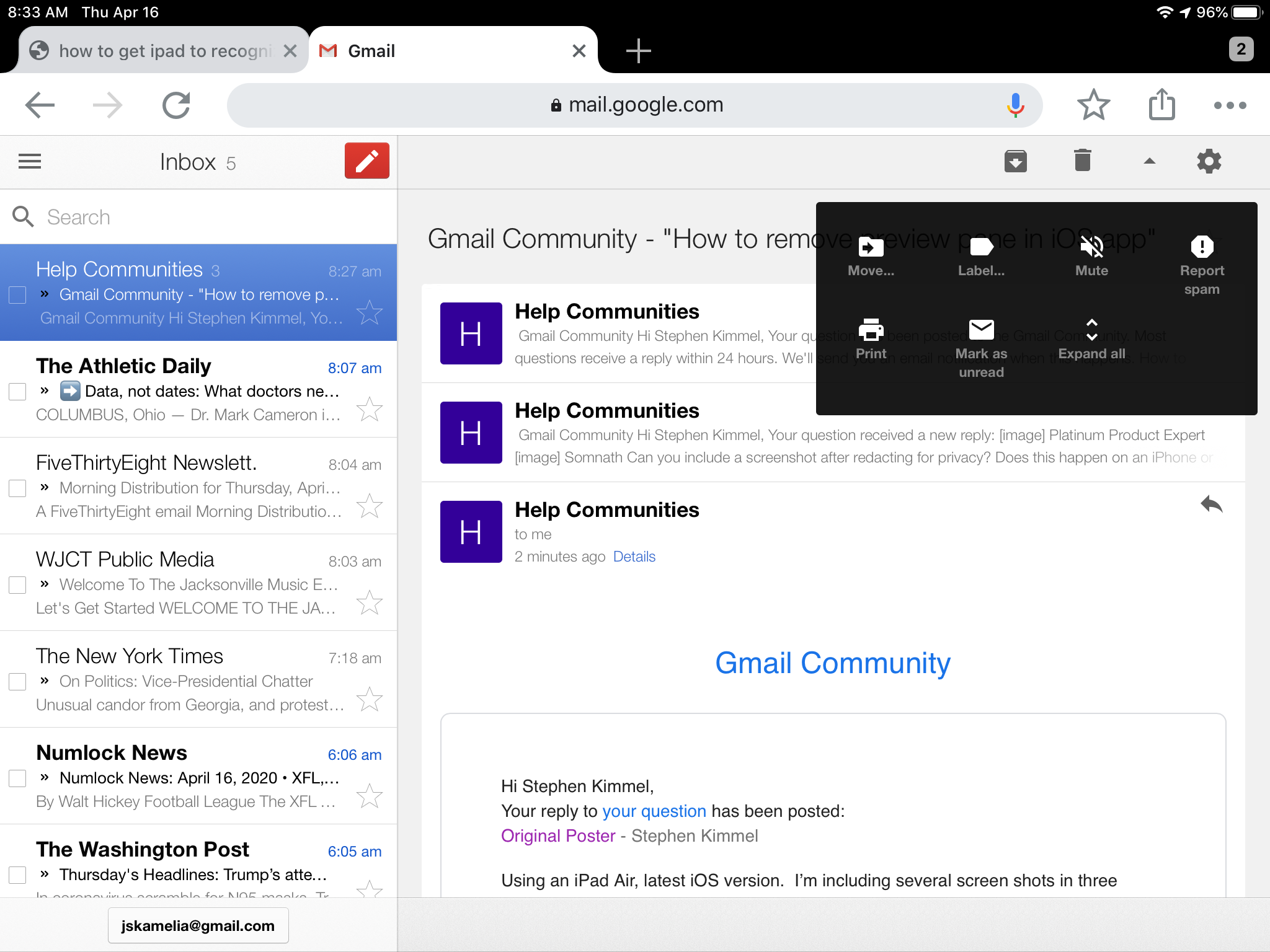Viewport: 1270px width, 952px height.
Task: Select the mail.google.com address bar
Action: pos(635,105)
